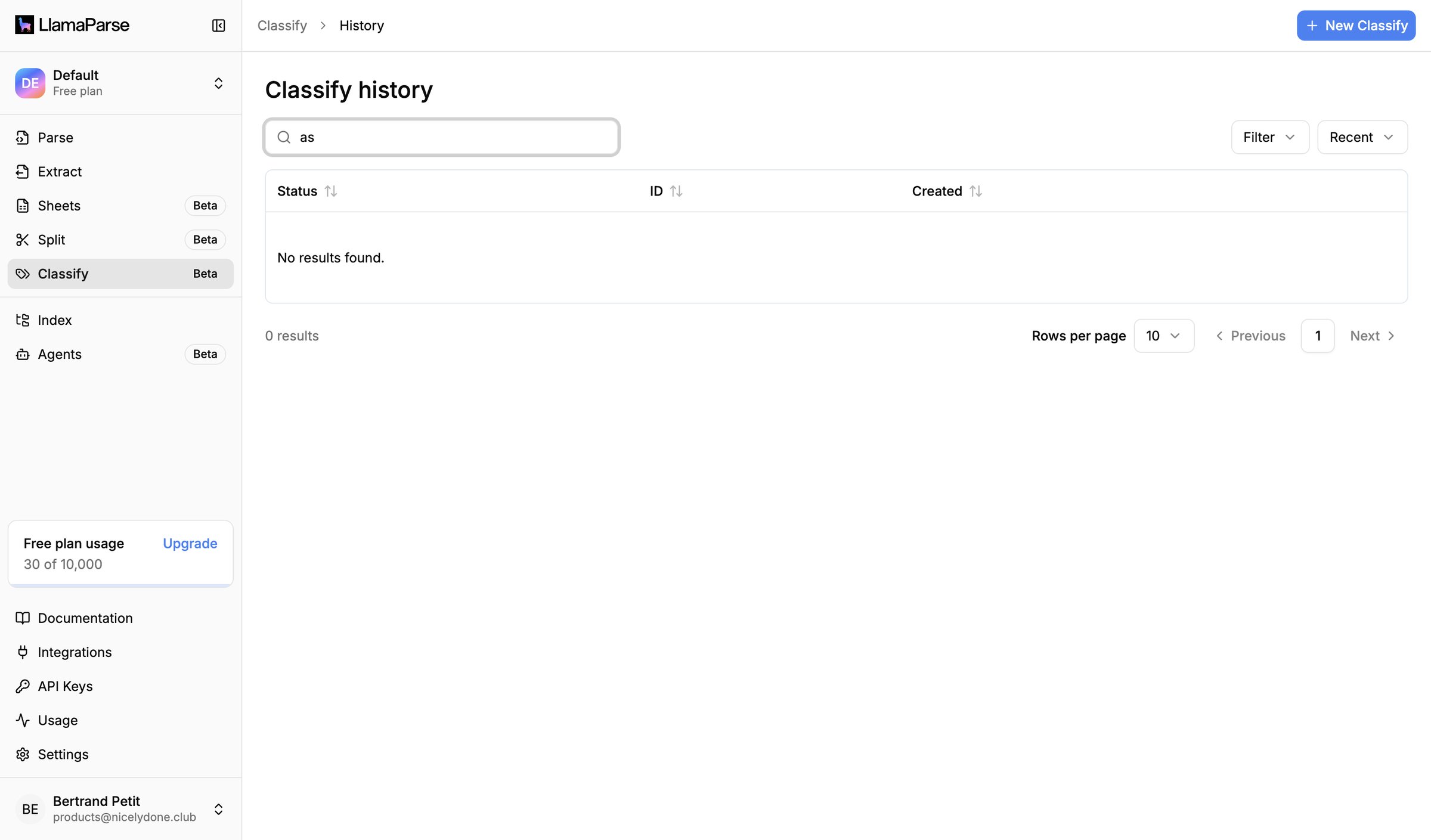Click the plus icon in New Classify
The height and width of the screenshot is (840, 1431).
tap(1312, 26)
